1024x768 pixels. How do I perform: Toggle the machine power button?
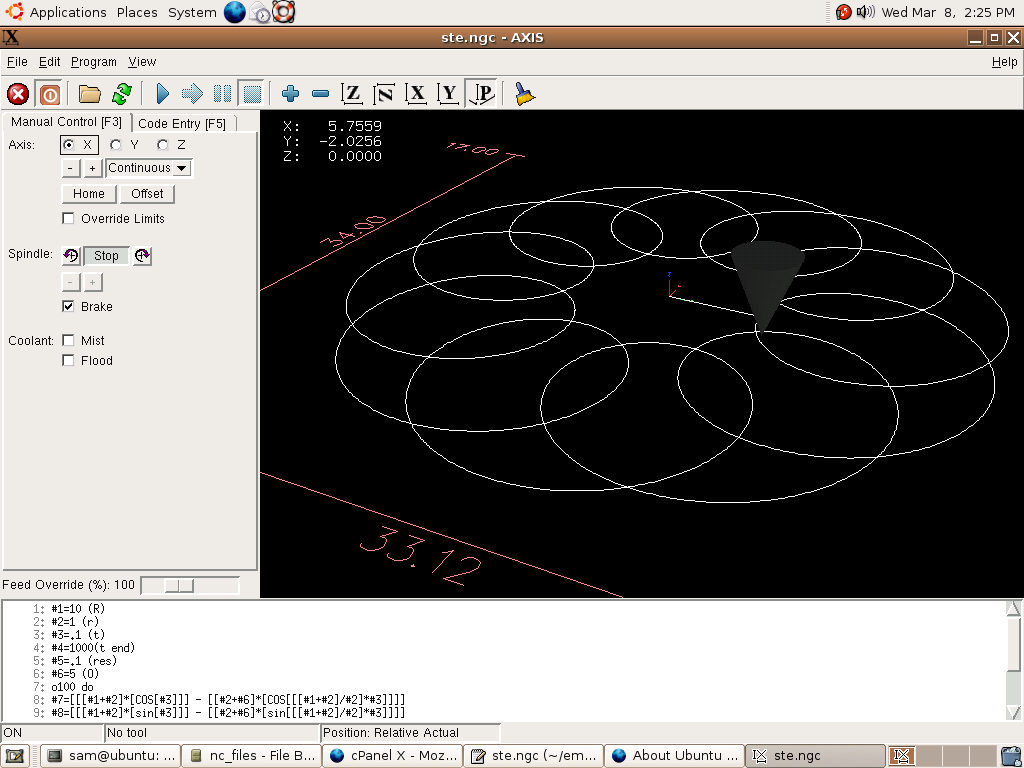pyautogui.click(x=49, y=94)
